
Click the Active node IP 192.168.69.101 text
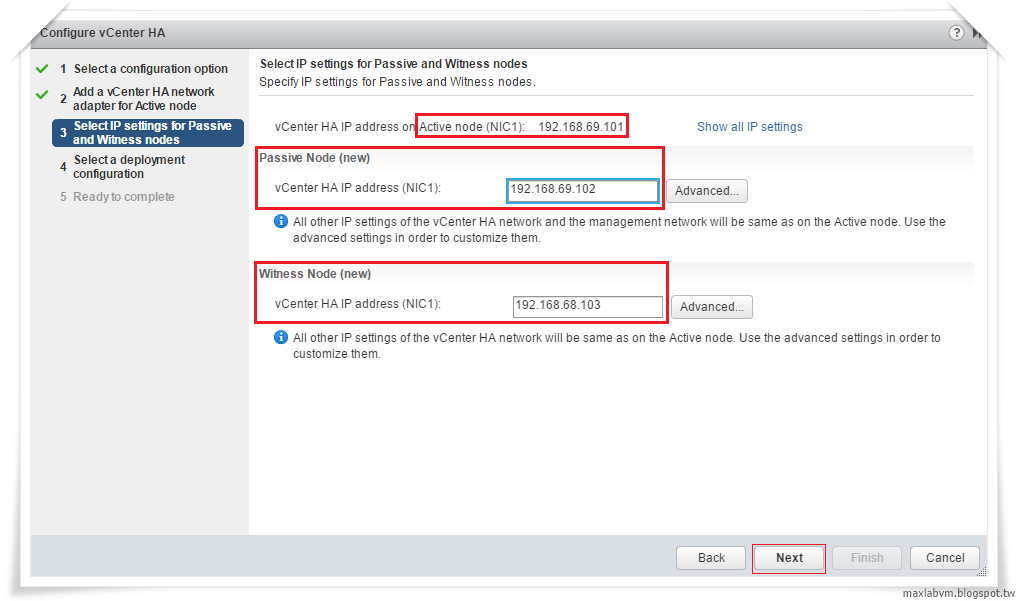click(x=581, y=127)
